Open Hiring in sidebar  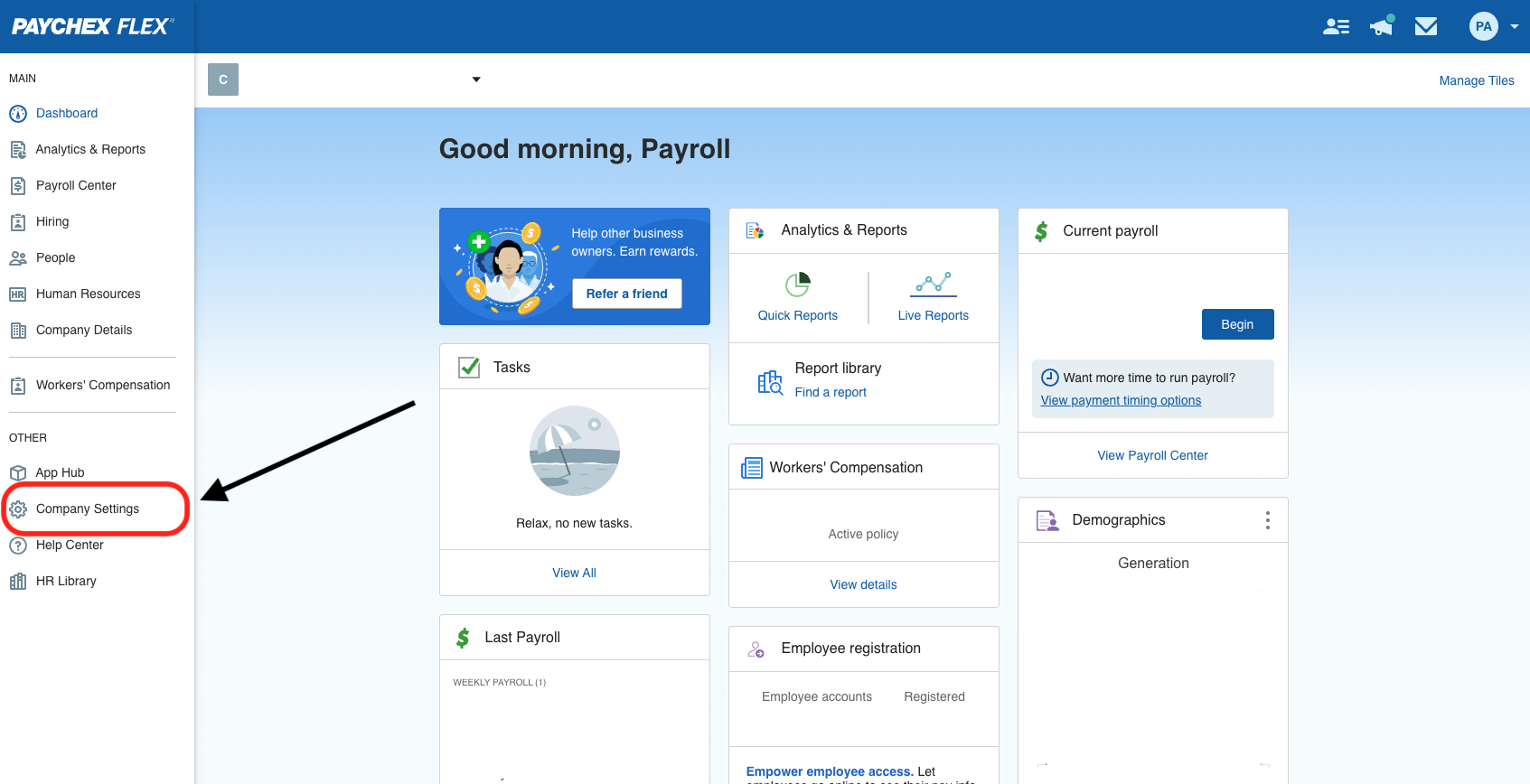pos(52,221)
